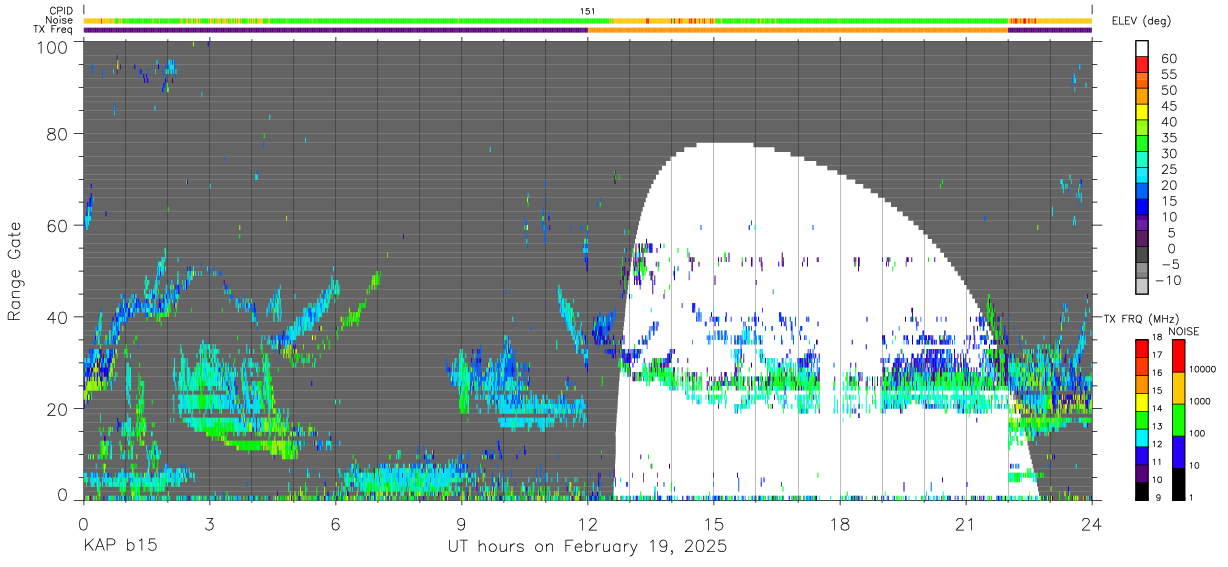1228x567 pixels.
Task: Click the cyan 20–25 segment of the ELEV colorbar
Action: point(1143,177)
